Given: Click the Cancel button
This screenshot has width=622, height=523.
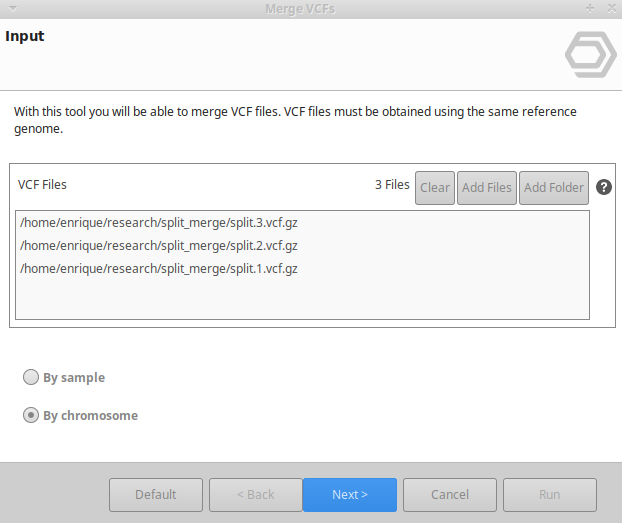Looking at the screenshot, I should click(450, 495).
